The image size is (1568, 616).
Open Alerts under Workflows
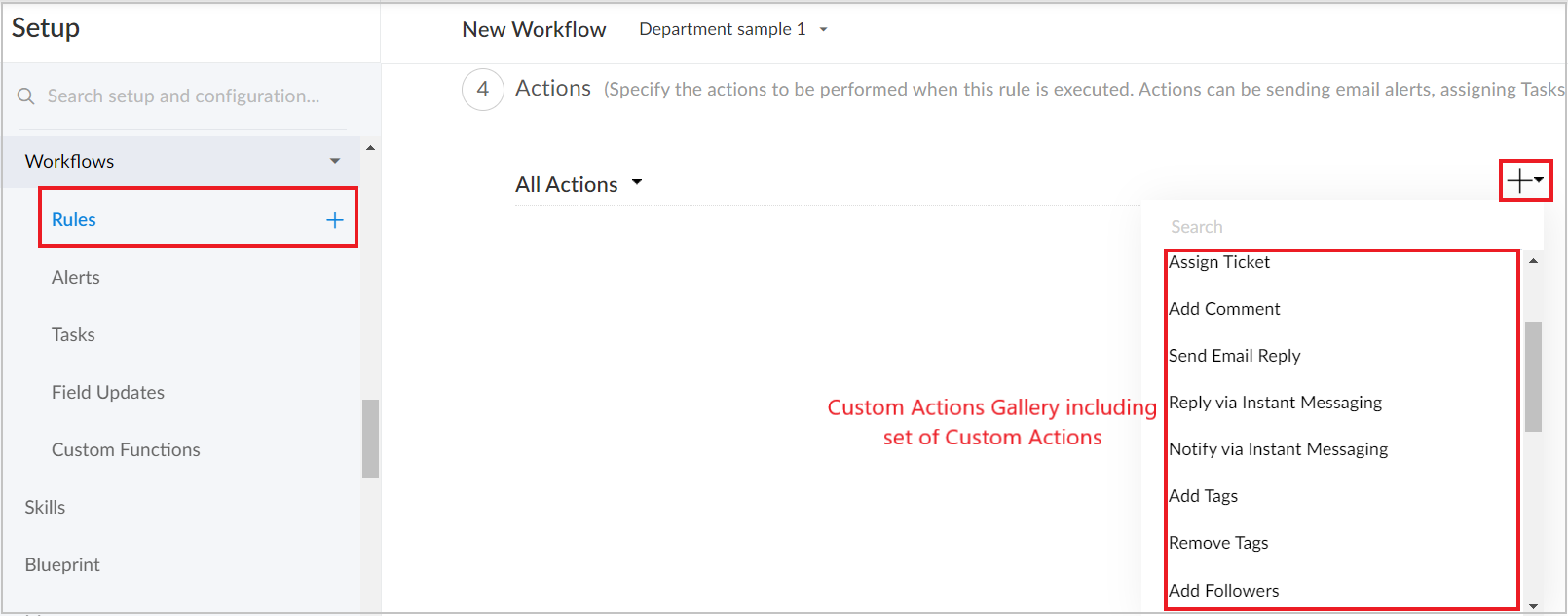point(76,278)
